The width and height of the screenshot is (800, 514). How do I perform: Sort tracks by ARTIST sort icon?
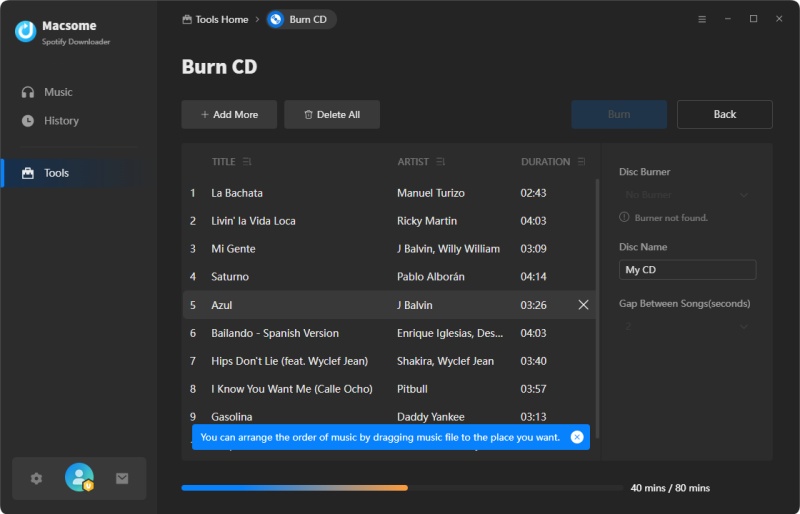click(x=441, y=162)
